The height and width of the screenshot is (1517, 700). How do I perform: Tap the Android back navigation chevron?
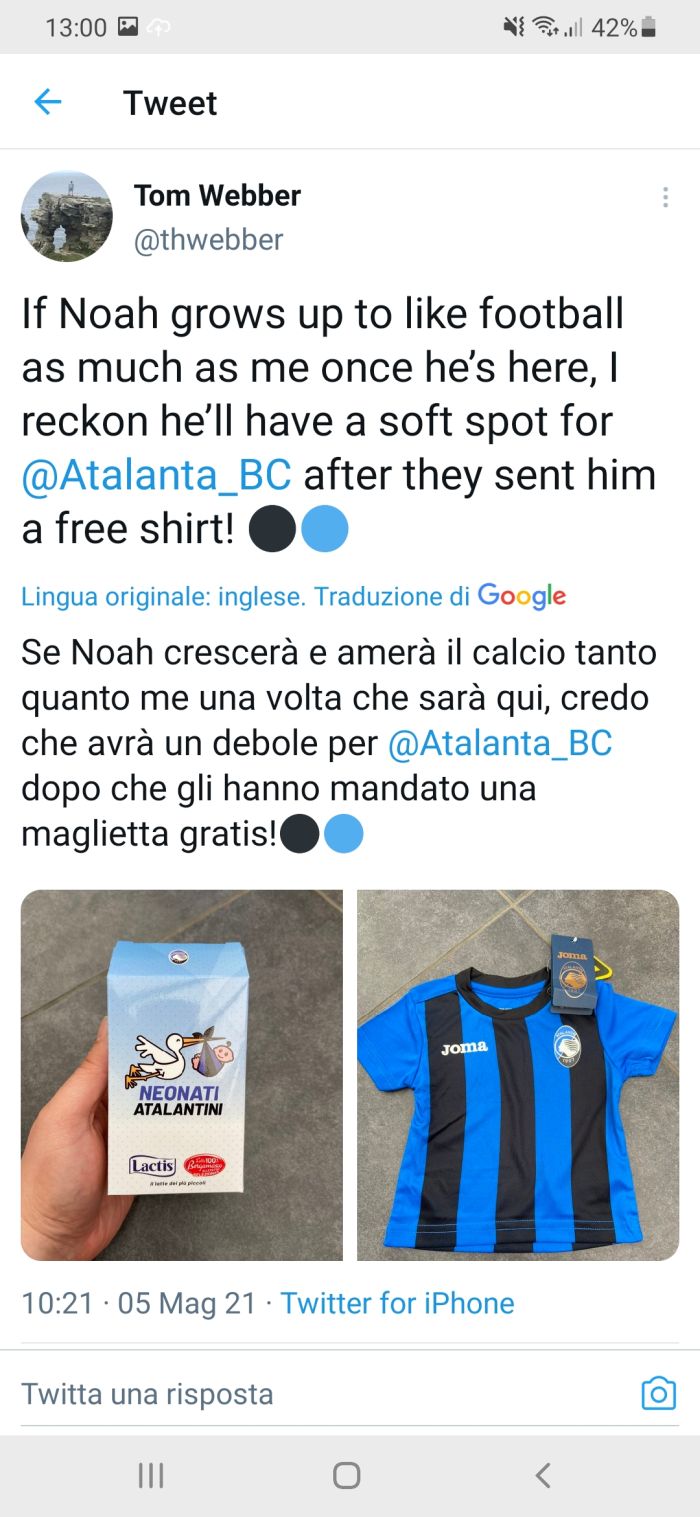tap(542, 1475)
